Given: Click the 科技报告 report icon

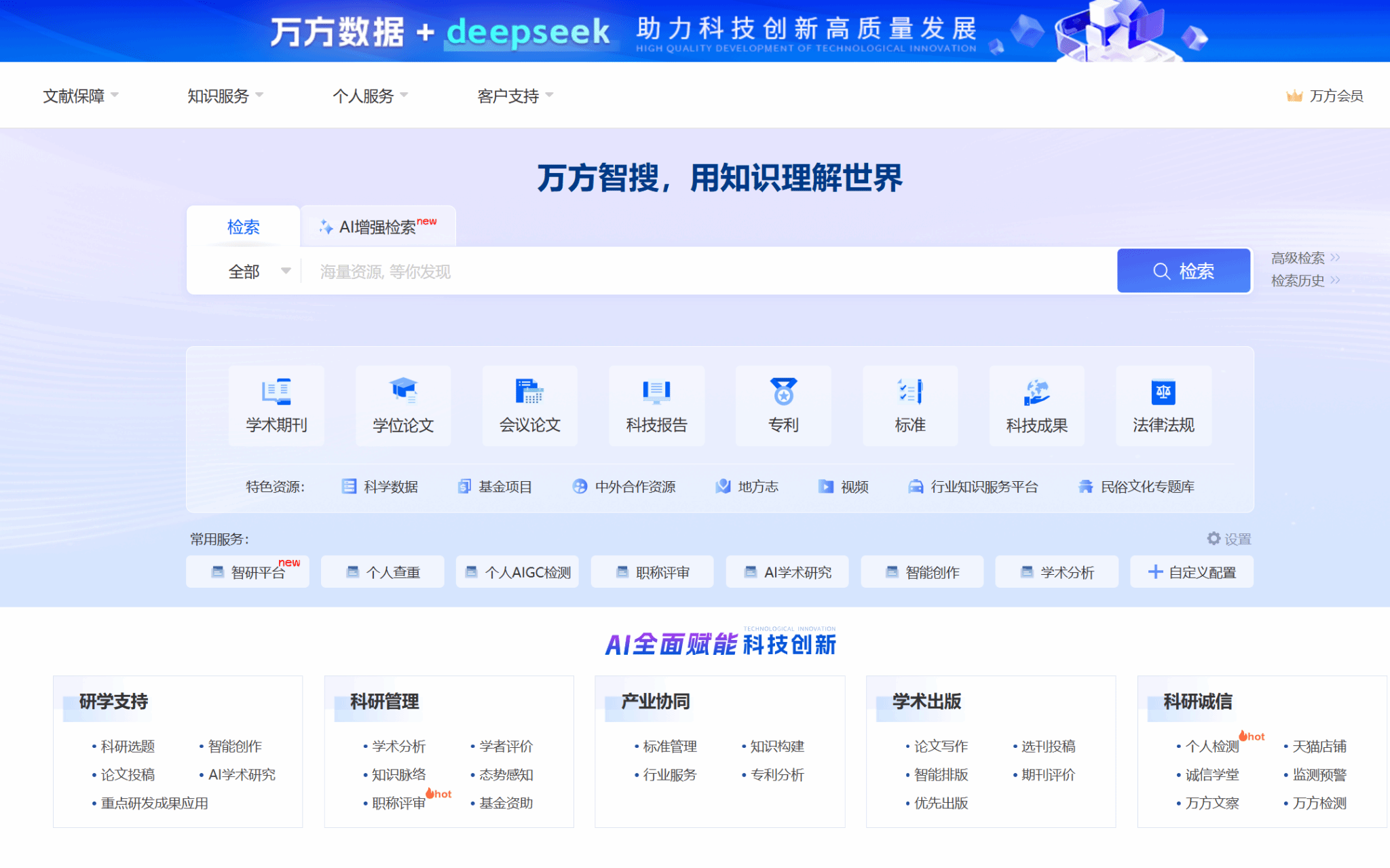Looking at the screenshot, I should (656, 392).
